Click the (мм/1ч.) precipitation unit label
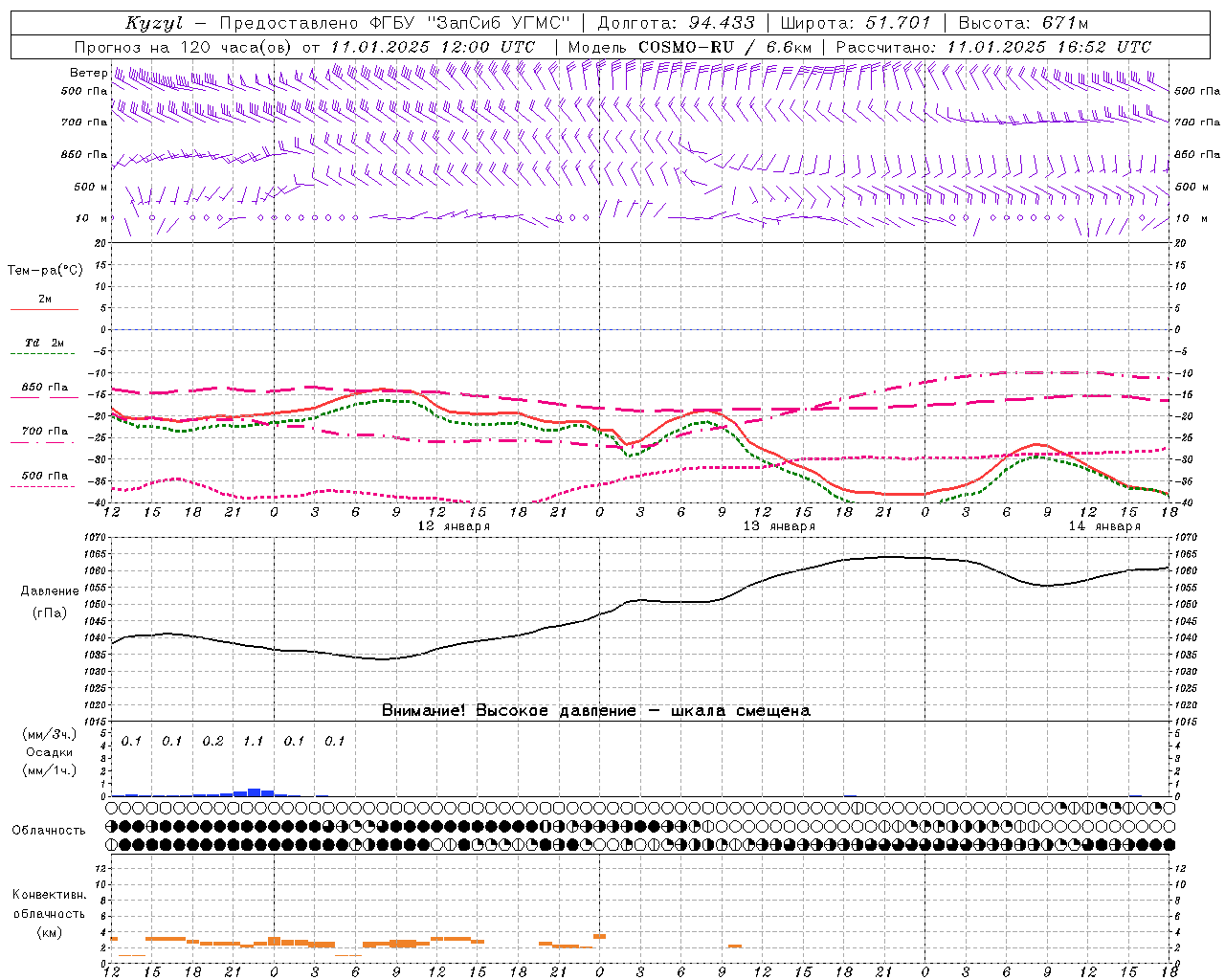 point(49,770)
